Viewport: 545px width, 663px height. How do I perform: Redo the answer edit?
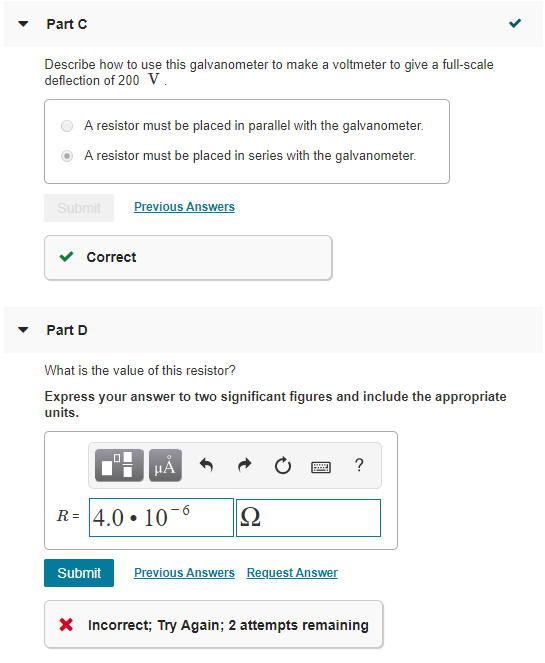(244, 465)
